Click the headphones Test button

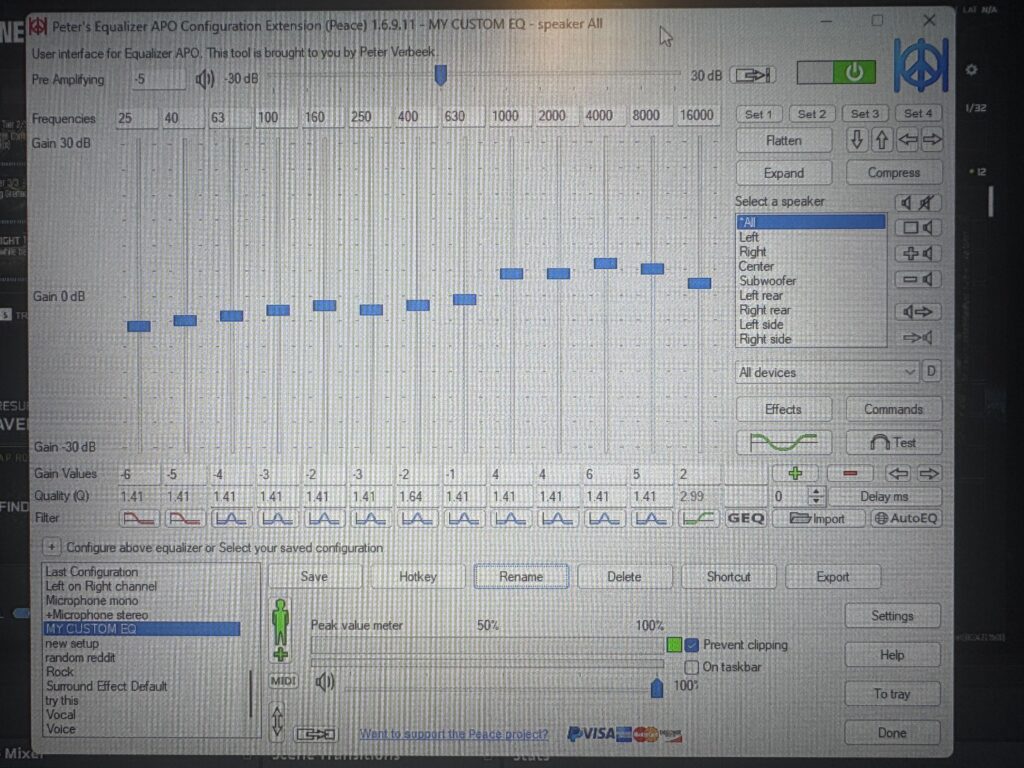pyautogui.click(x=893, y=443)
